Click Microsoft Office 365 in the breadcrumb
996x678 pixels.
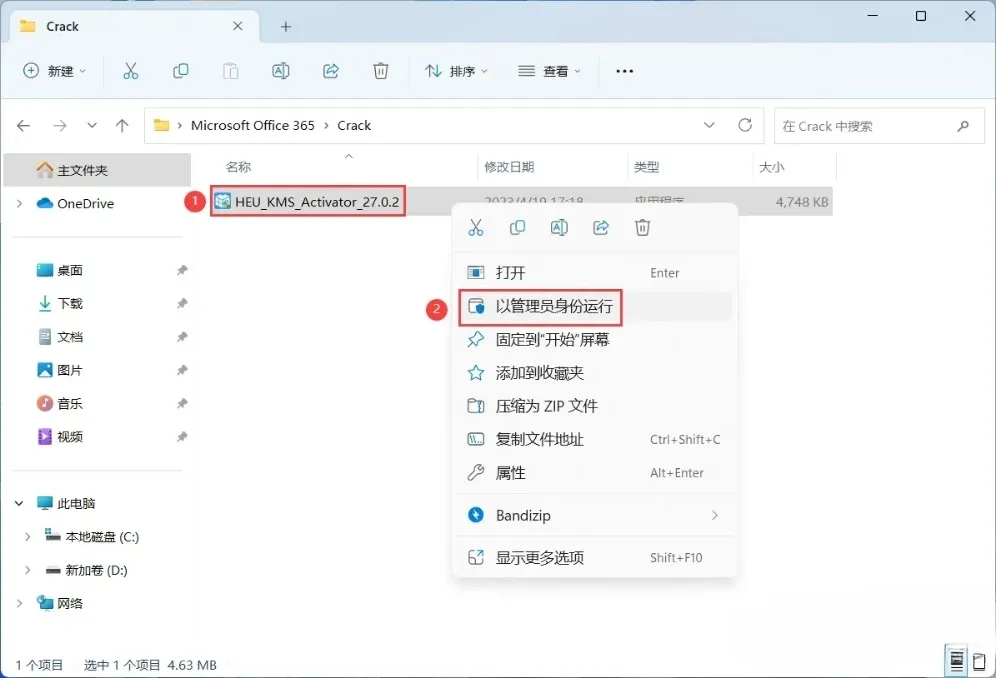pyautogui.click(x=253, y=125)
